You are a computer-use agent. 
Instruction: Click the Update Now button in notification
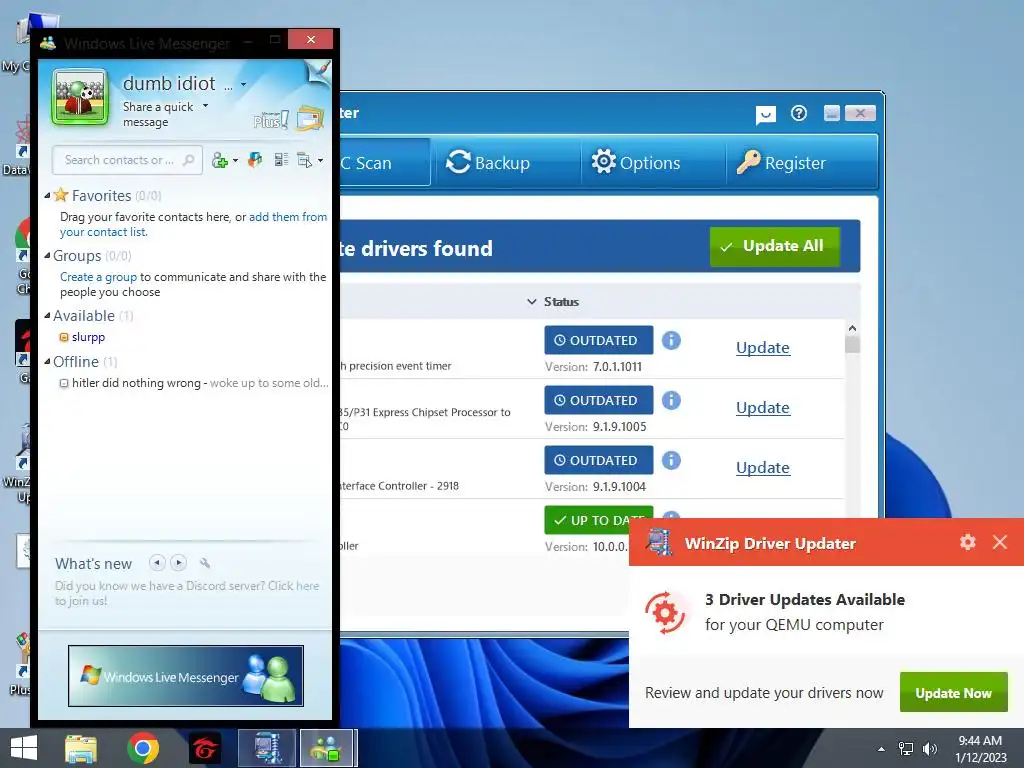coord(953,692)
